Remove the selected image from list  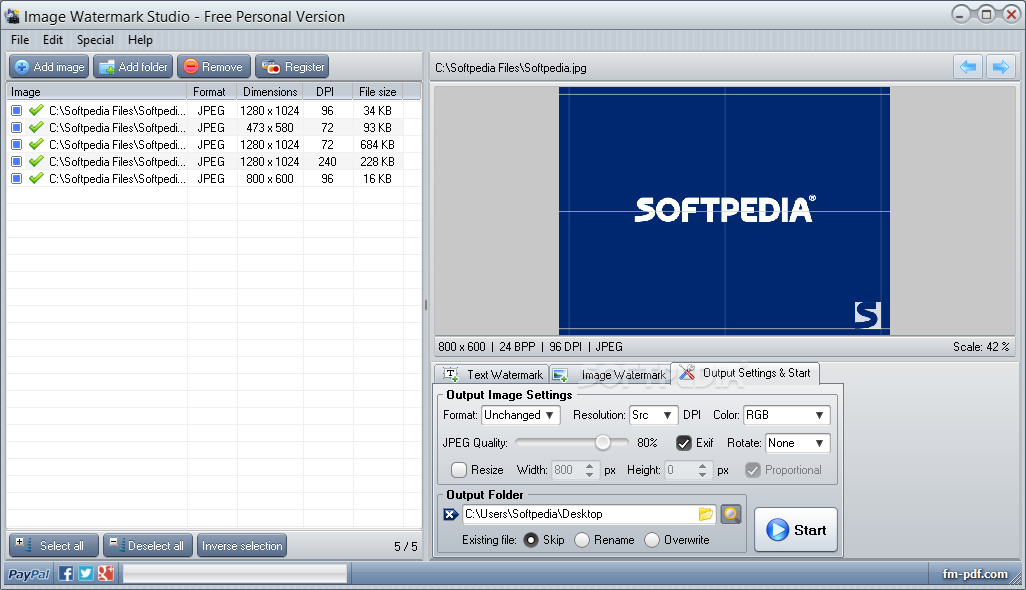coord(214,67)
